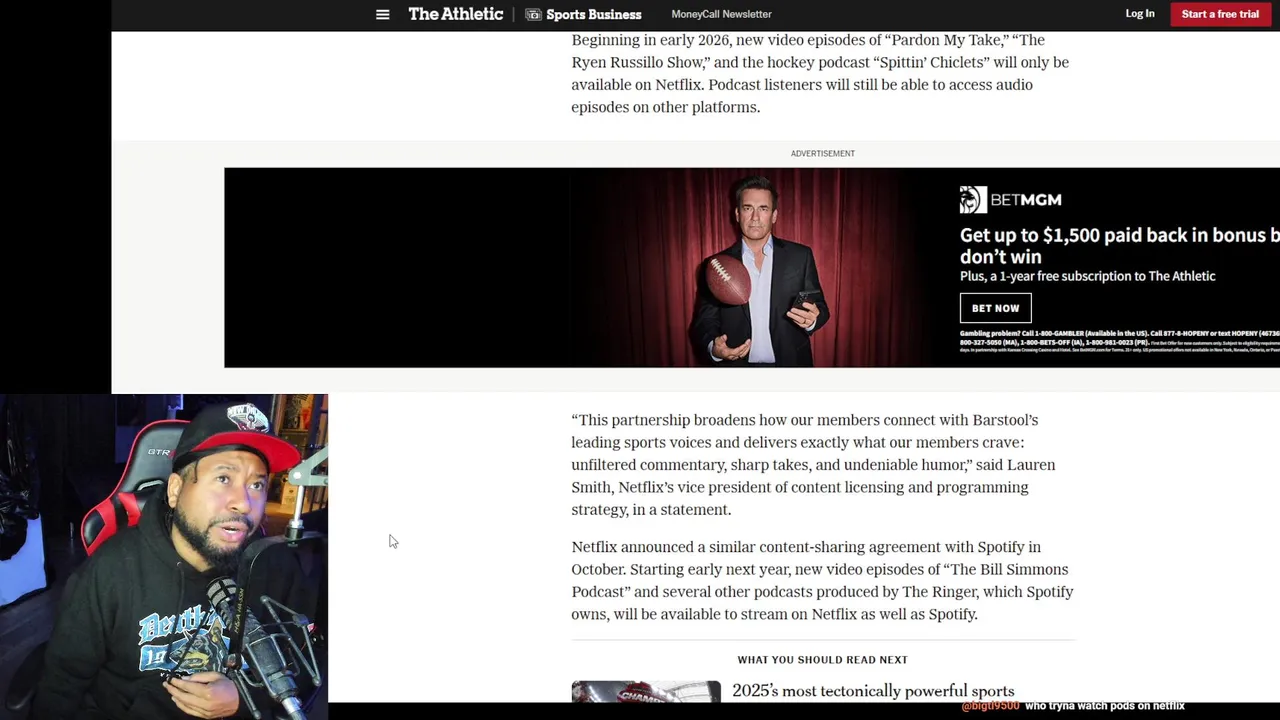Click the webcam overlay of the streamer
This screenshot has width=1280, height=720.
[164, 556]
